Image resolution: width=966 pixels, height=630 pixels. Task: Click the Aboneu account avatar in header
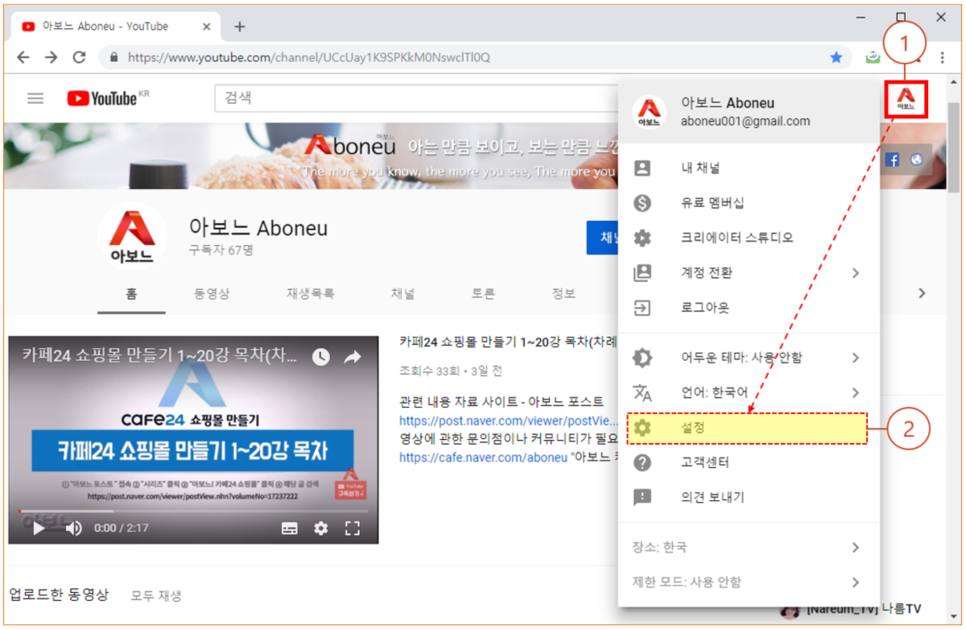[906, 99]
